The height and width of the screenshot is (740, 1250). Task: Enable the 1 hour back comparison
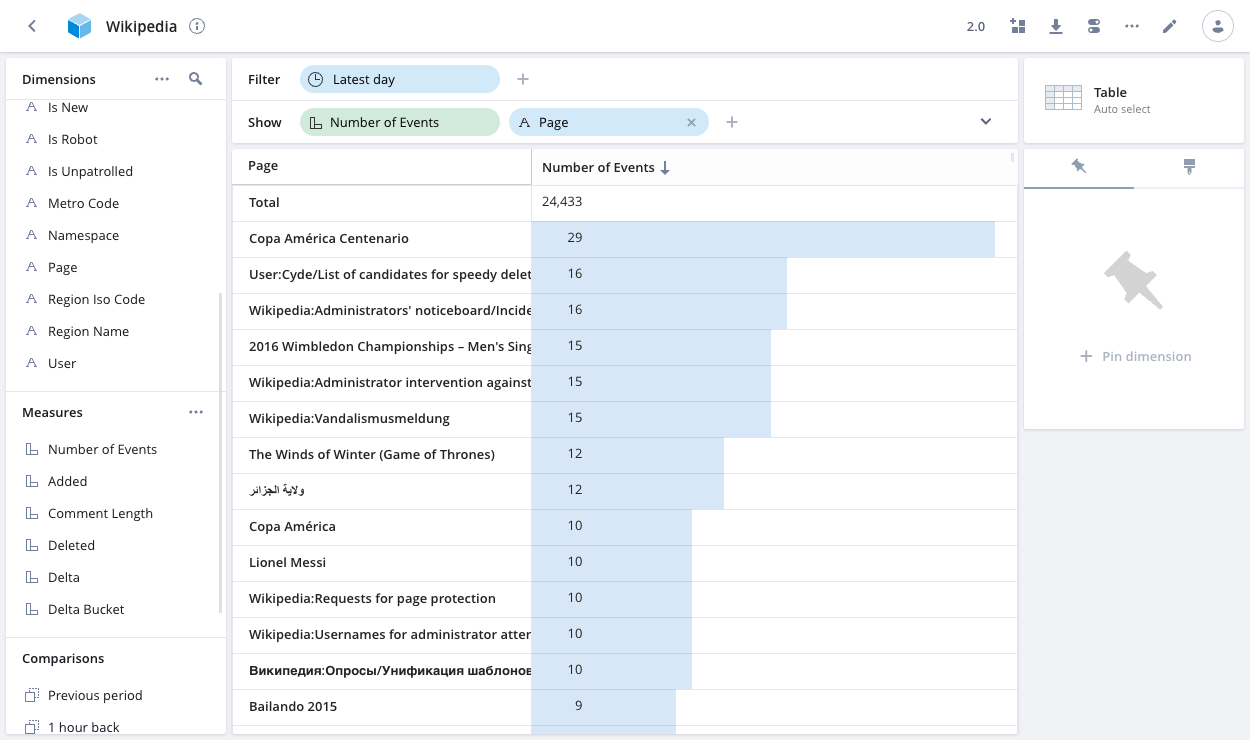coord(116,727)
